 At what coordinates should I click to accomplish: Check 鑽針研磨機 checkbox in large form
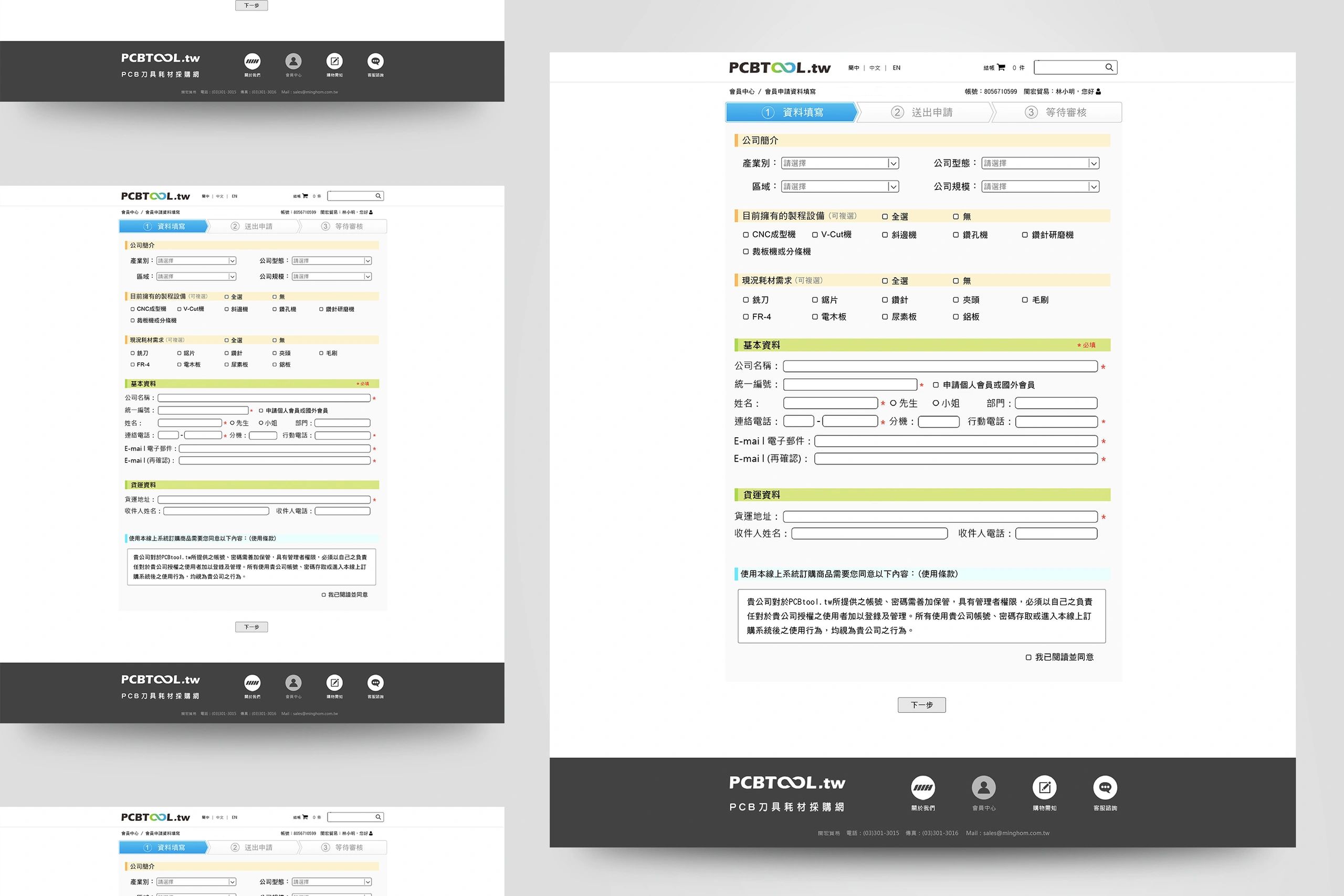coord(1025,235)
